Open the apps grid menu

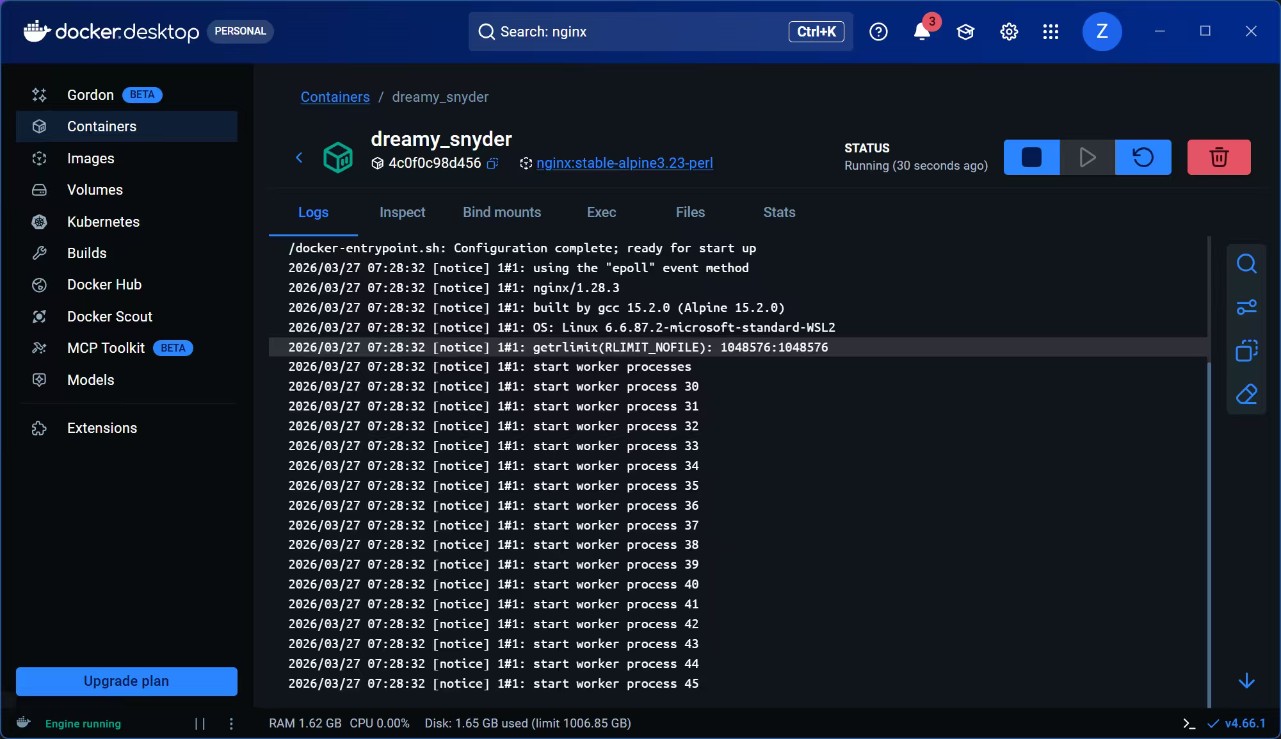point(1050,32)
